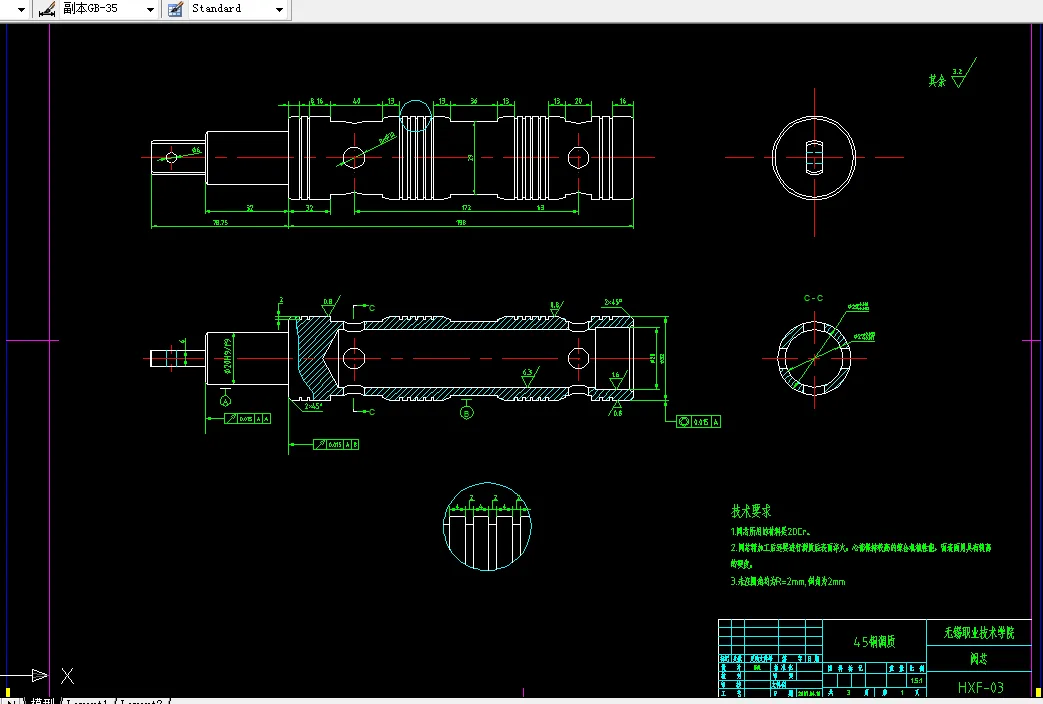Click the dimension style icon
Screen dimensions: 1043x704
46,9
